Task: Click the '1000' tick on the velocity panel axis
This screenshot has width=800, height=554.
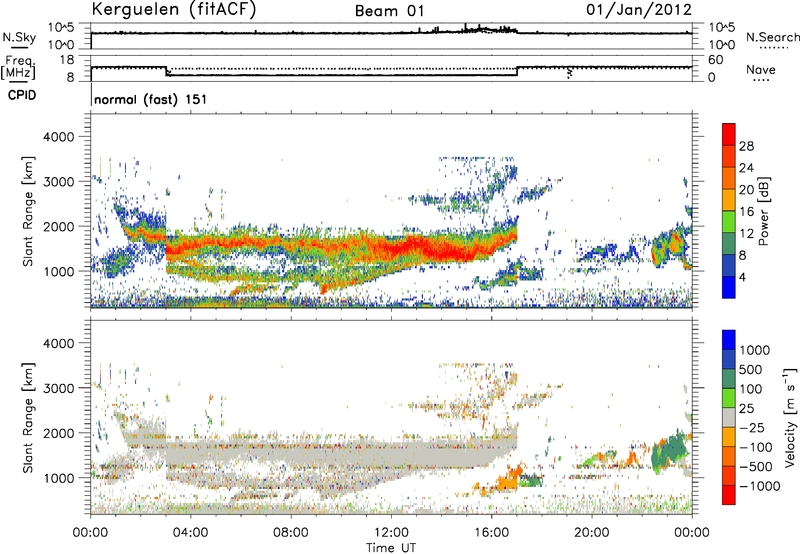Action: (x=58, y=478)
